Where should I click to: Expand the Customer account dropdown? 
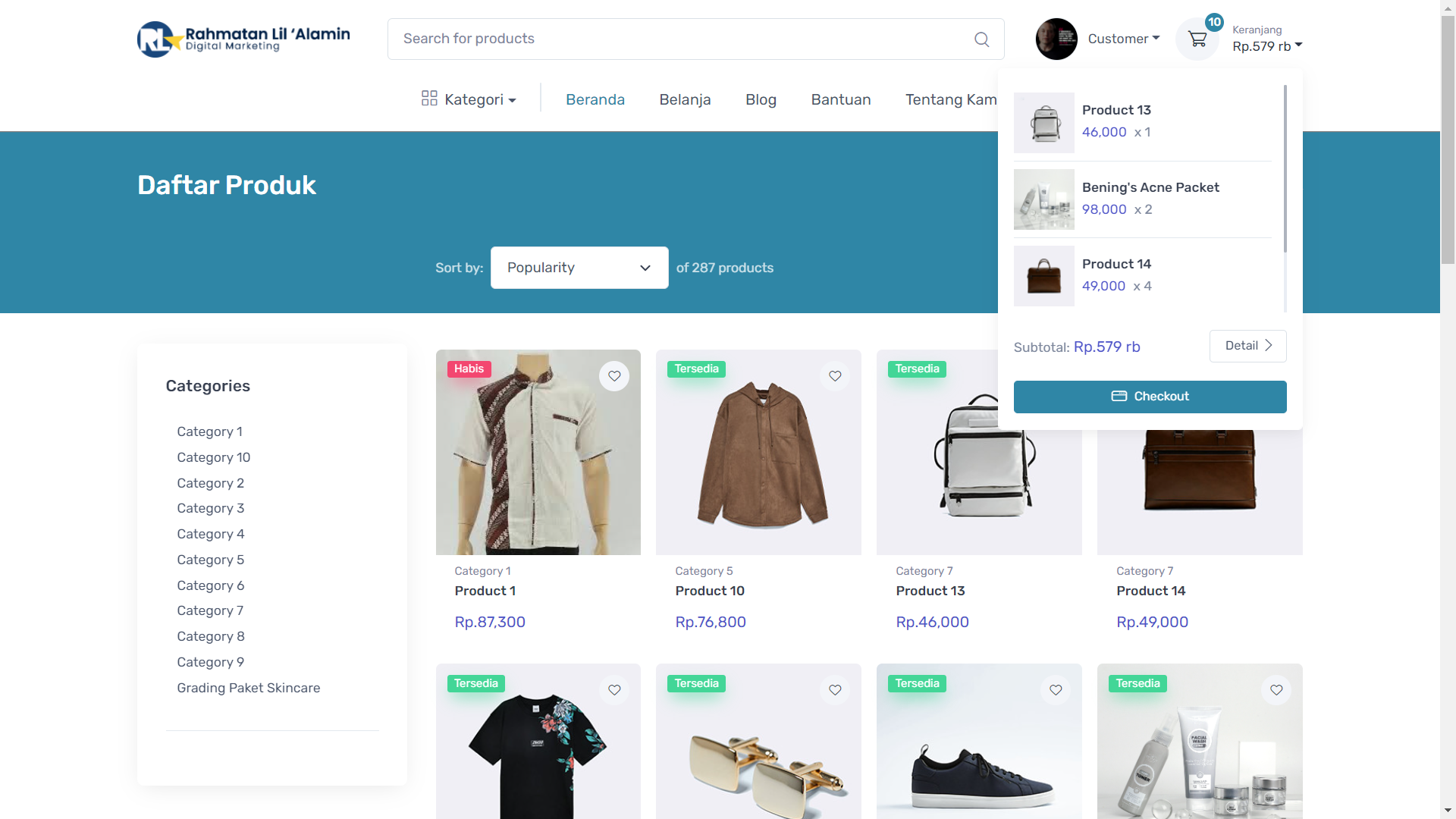1124,39
